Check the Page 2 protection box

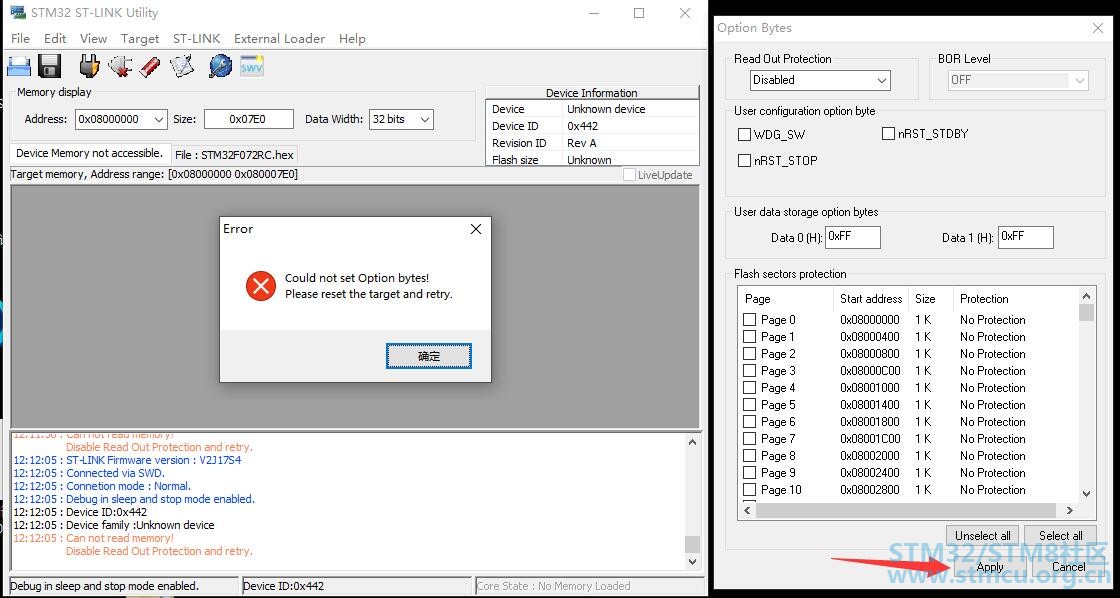(749, 354)
